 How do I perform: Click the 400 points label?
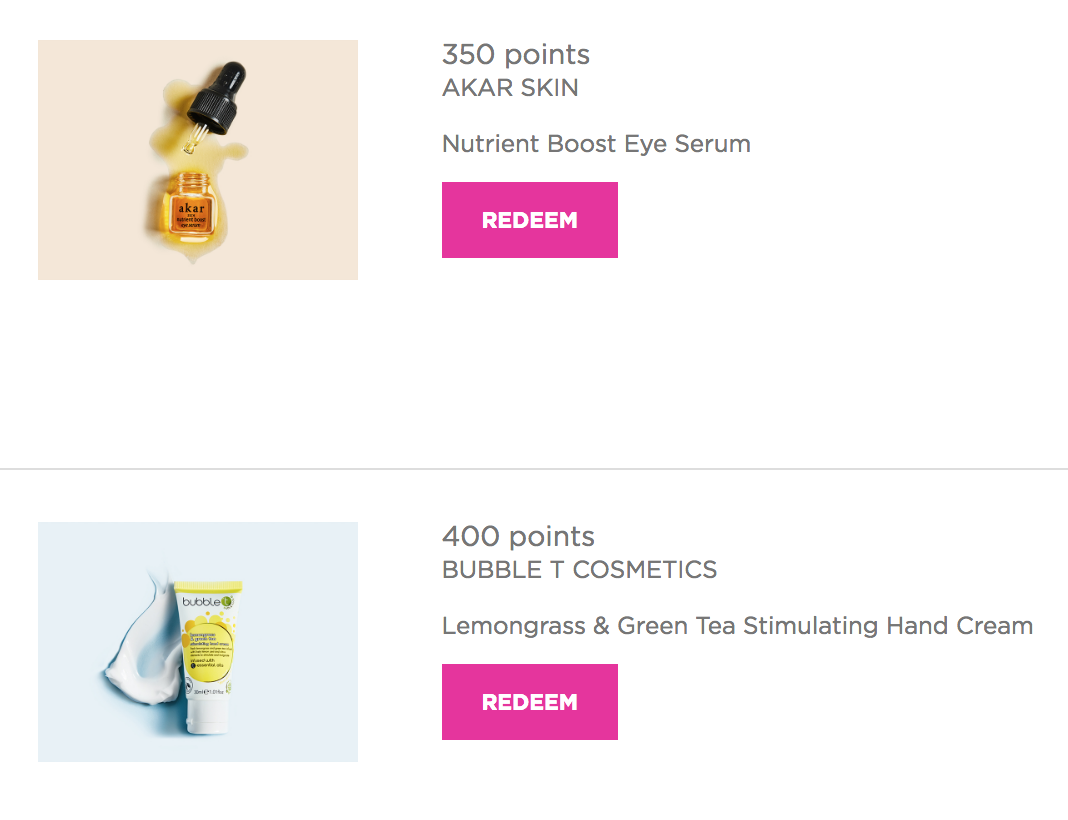[518, 537]
